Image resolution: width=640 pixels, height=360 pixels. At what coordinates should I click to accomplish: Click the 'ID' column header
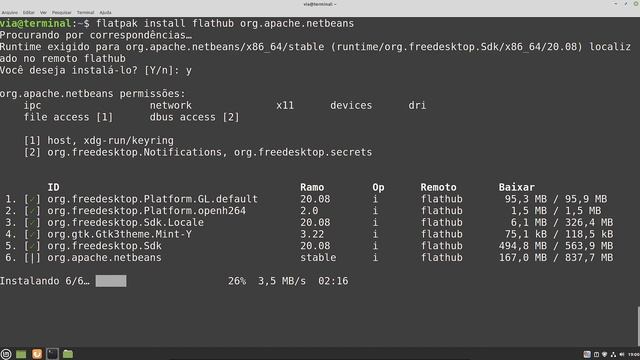click(53, 187)
